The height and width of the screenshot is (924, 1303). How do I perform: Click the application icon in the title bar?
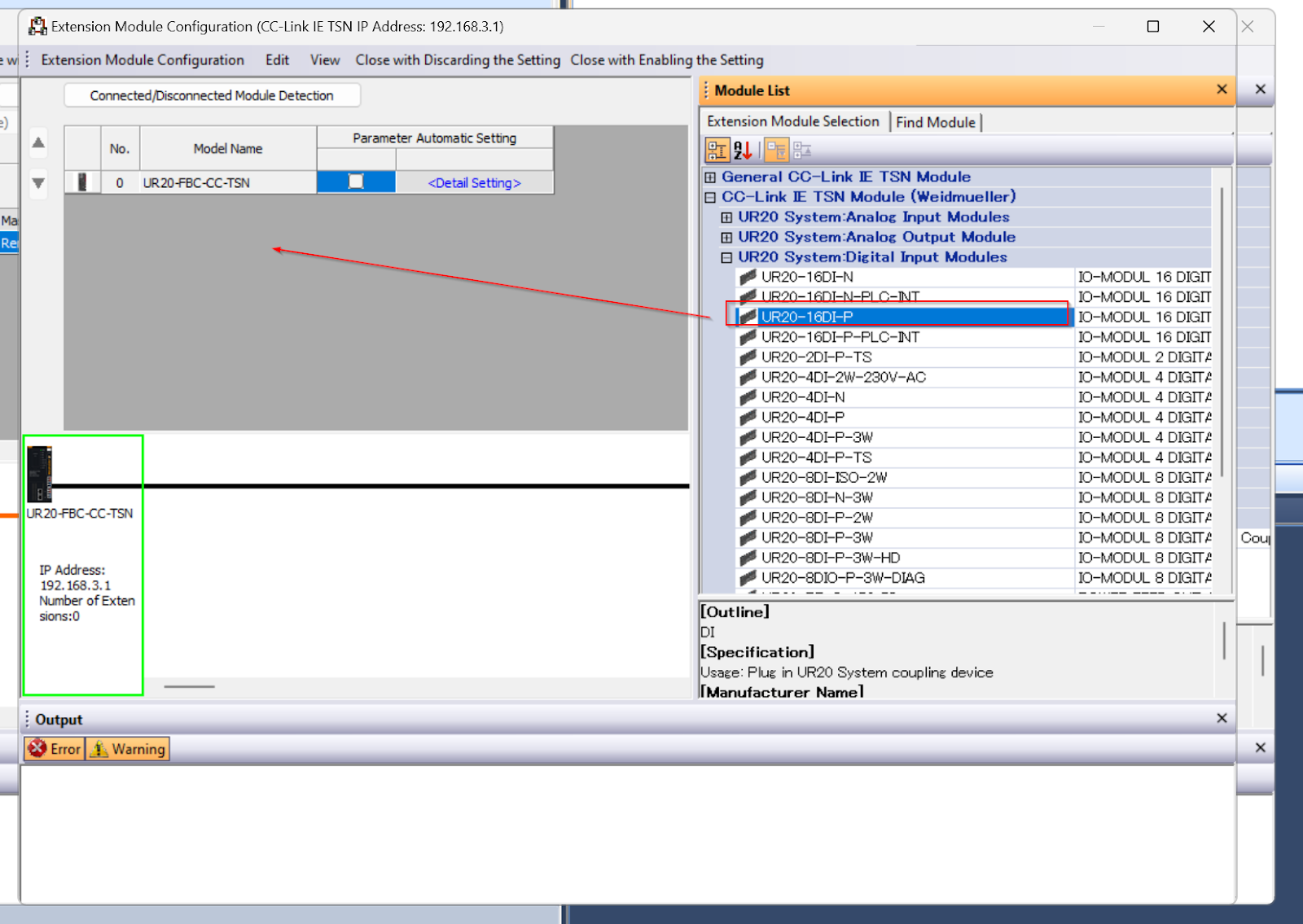(x=37, y=26)
